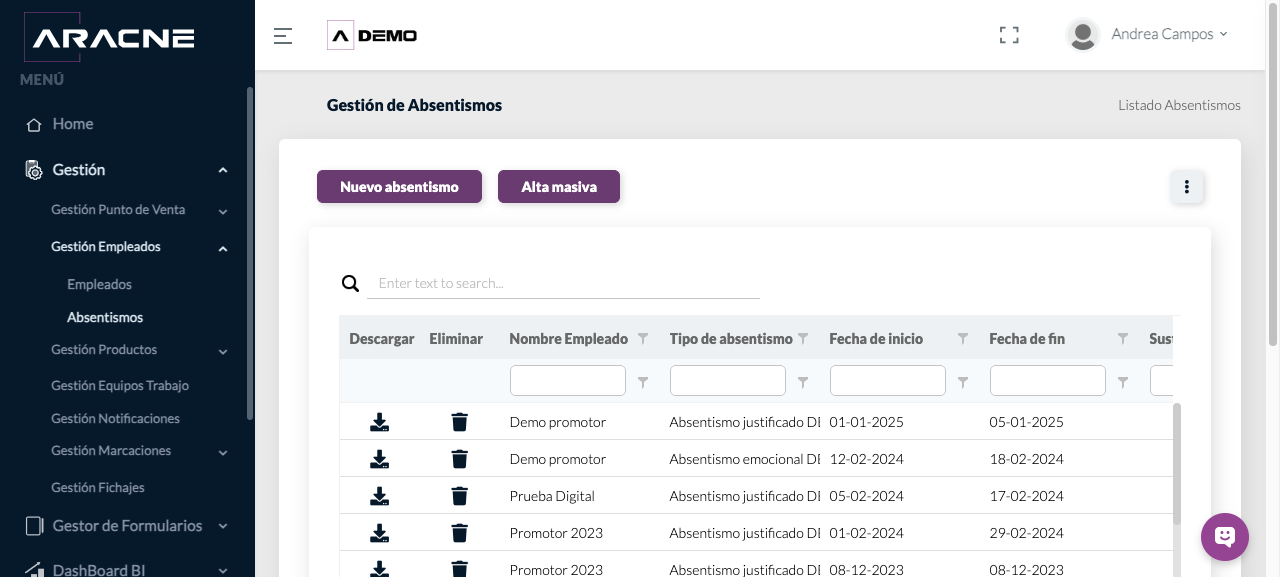
Task: Toggle the hamburger sidebar menu icon
Action: (x=283, y=36)
